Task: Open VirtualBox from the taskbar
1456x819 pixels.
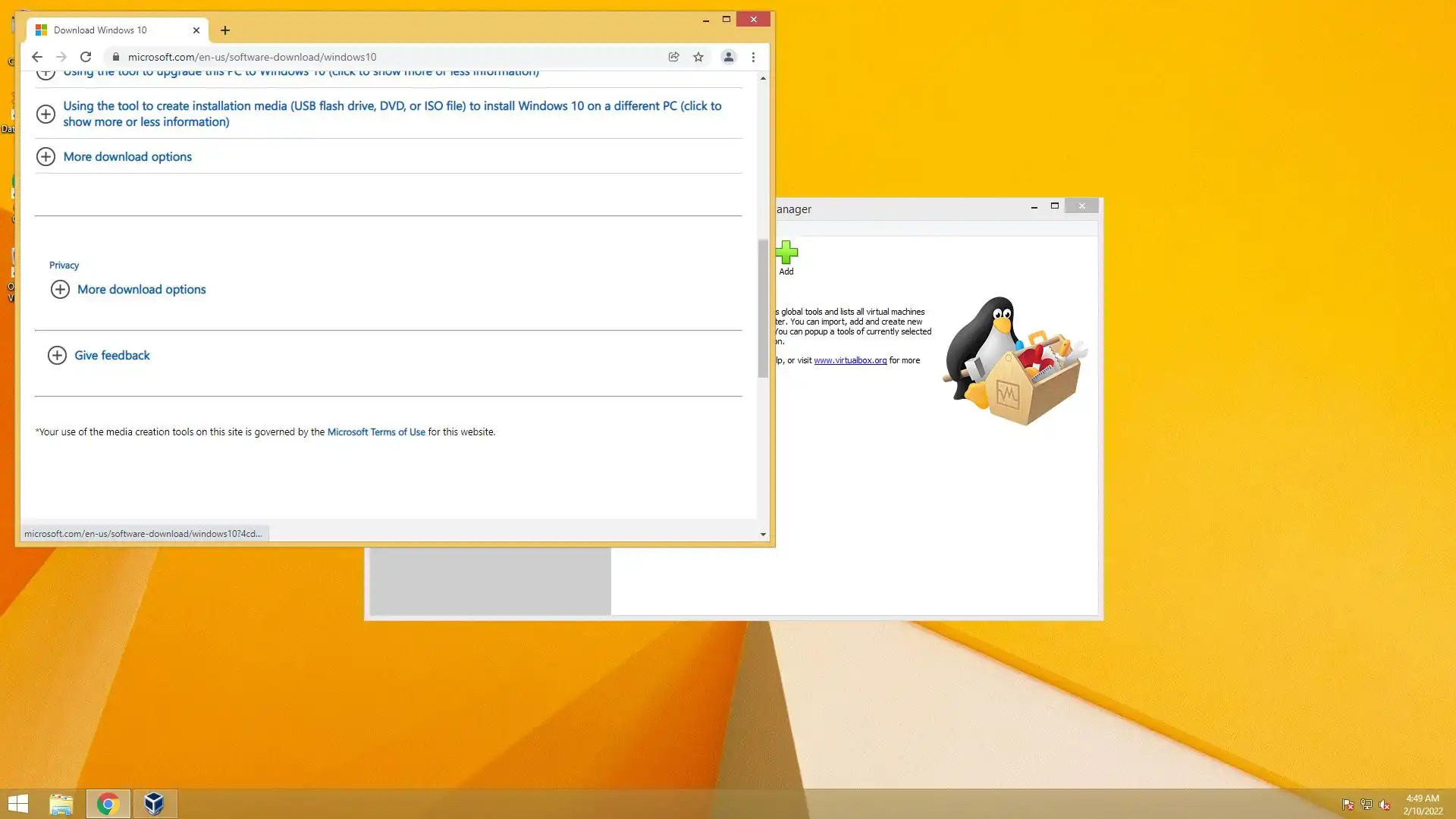Action: pos(155,803)
